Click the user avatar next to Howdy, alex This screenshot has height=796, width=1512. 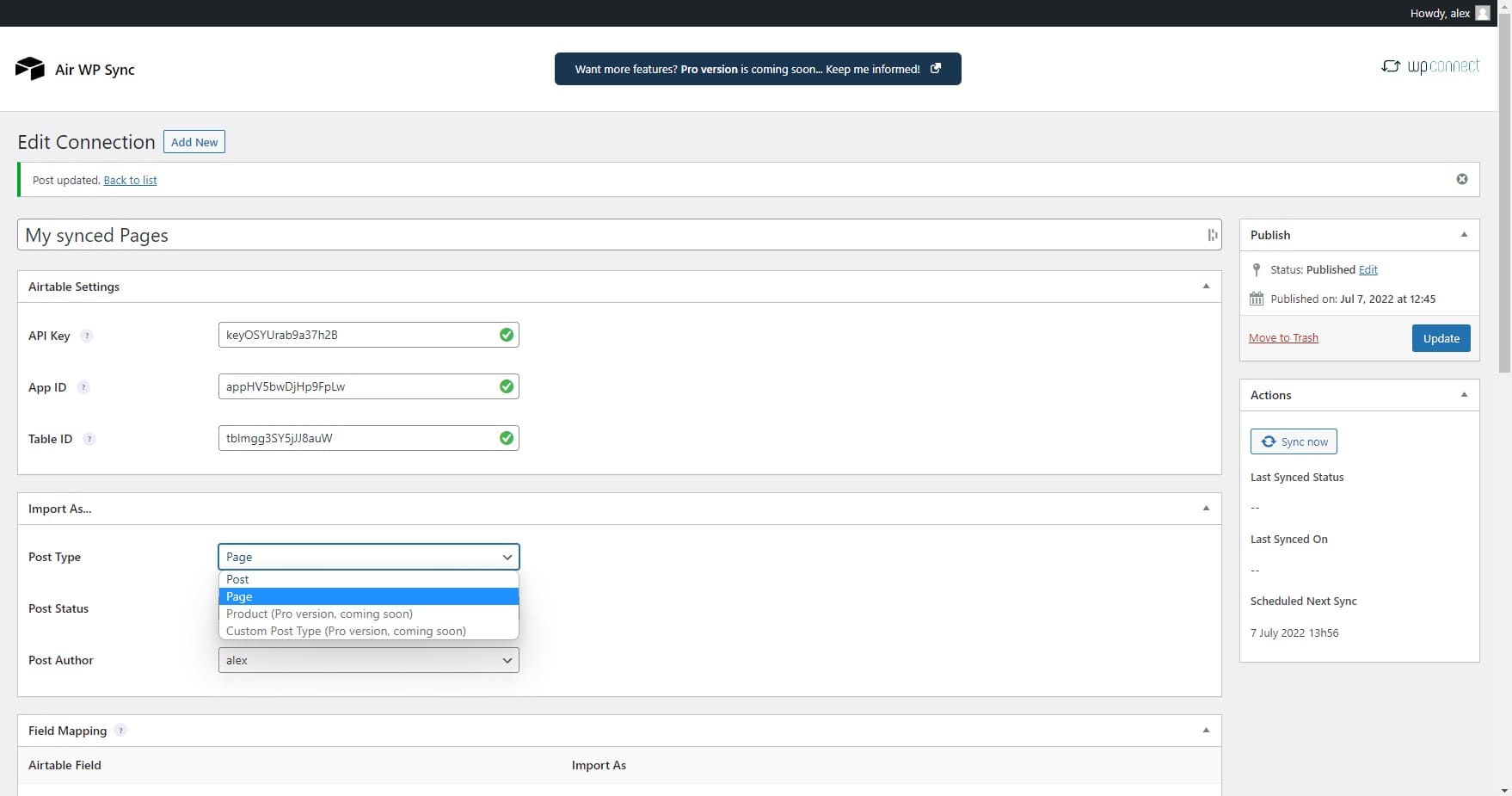pos(1483,13)
